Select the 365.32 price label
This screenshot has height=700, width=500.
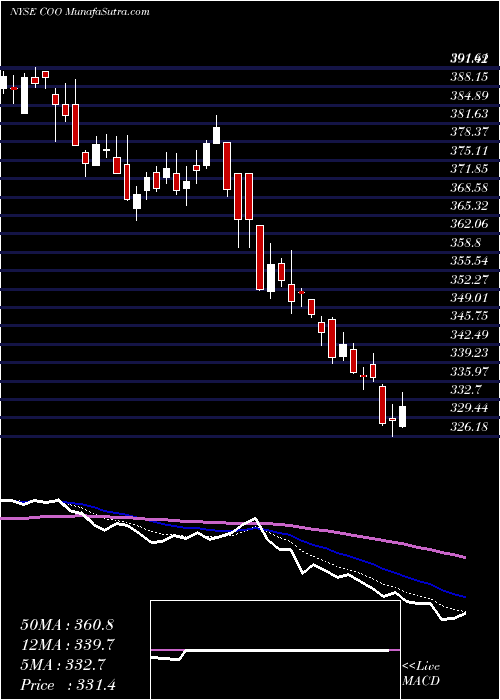tap(469, 205)
